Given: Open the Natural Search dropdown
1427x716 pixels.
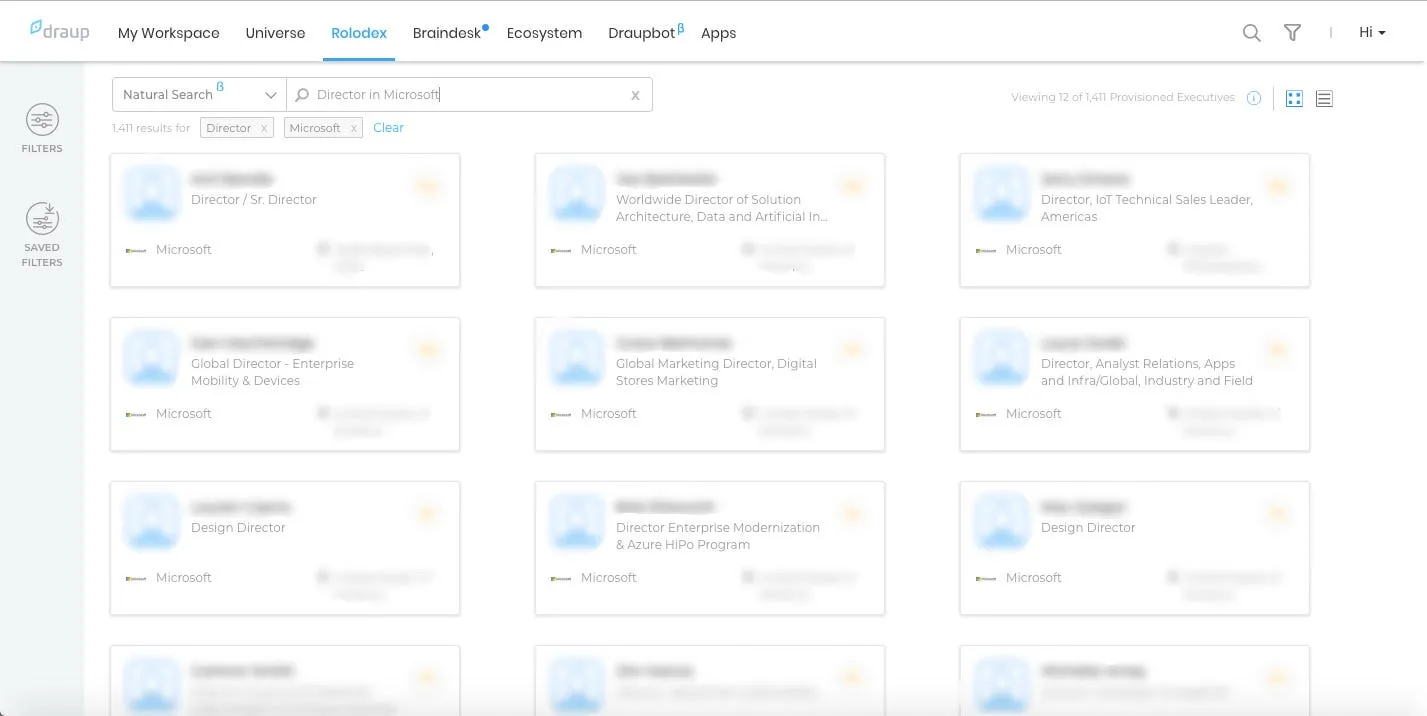Looking at the screenshot, I should pyautogui.click(x=199, y=95).
